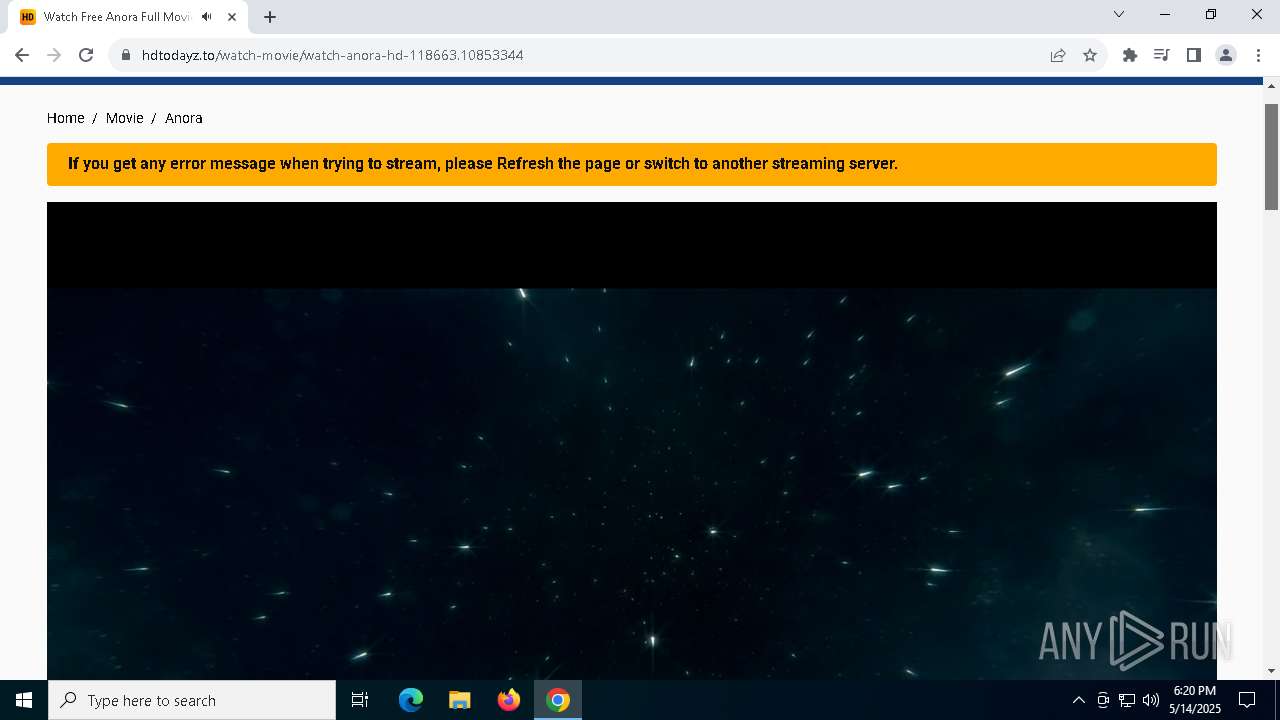The height and width of the screenshot is (720, 1280).
Task: Close the Watch Free Anora tab
Action: tap(232, 17)
